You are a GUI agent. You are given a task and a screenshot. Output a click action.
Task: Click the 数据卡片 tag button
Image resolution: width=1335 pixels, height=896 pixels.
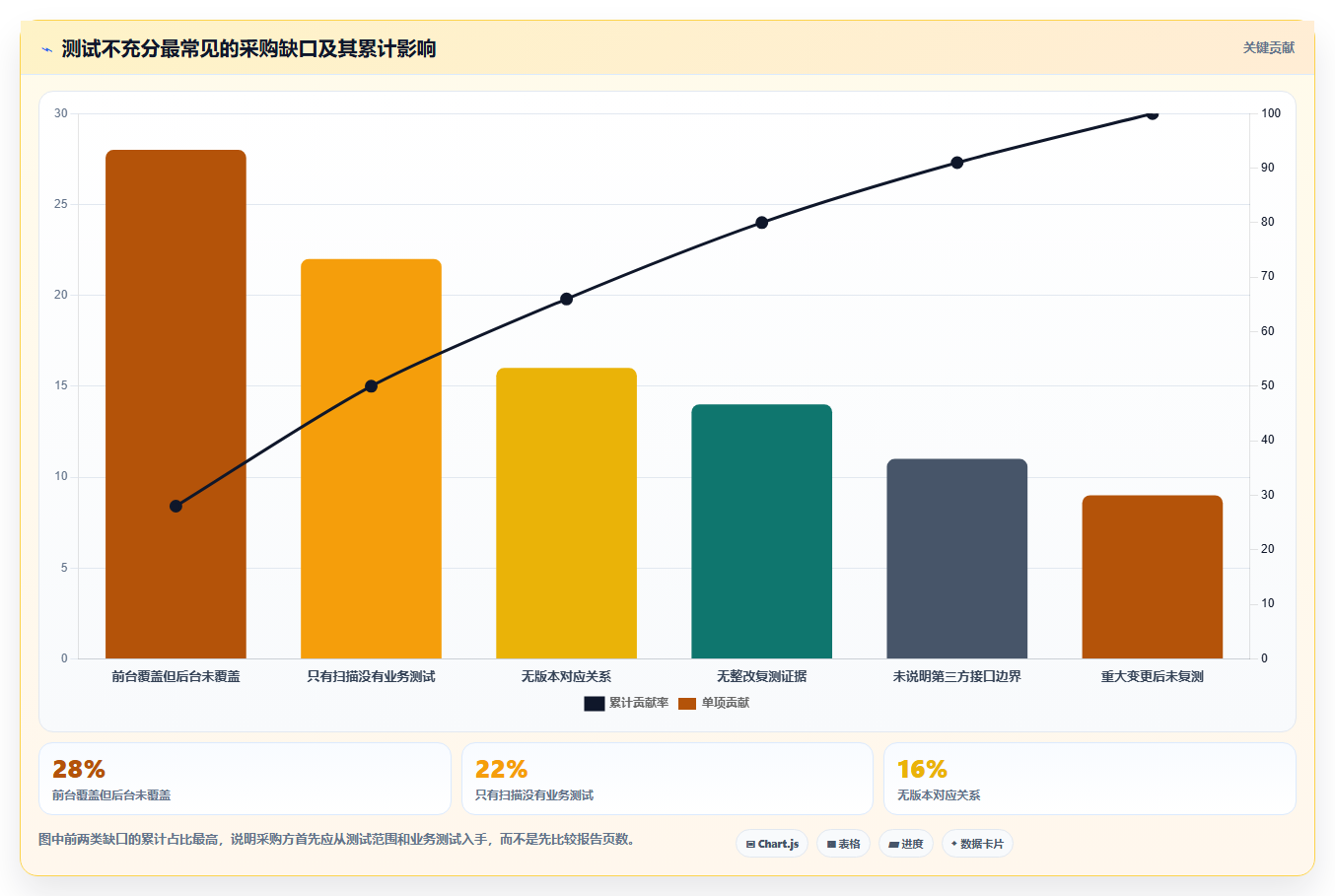(x=977, y=844)
